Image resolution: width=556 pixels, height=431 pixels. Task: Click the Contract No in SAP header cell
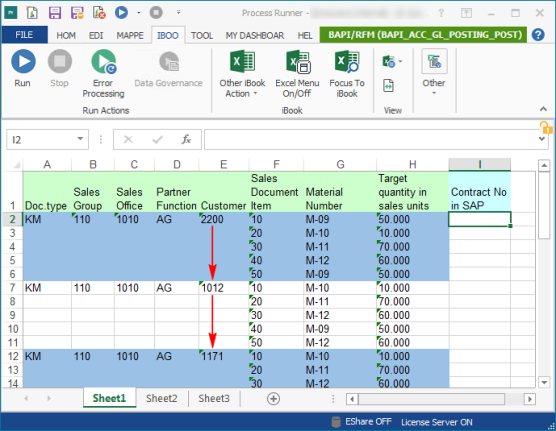479,192
